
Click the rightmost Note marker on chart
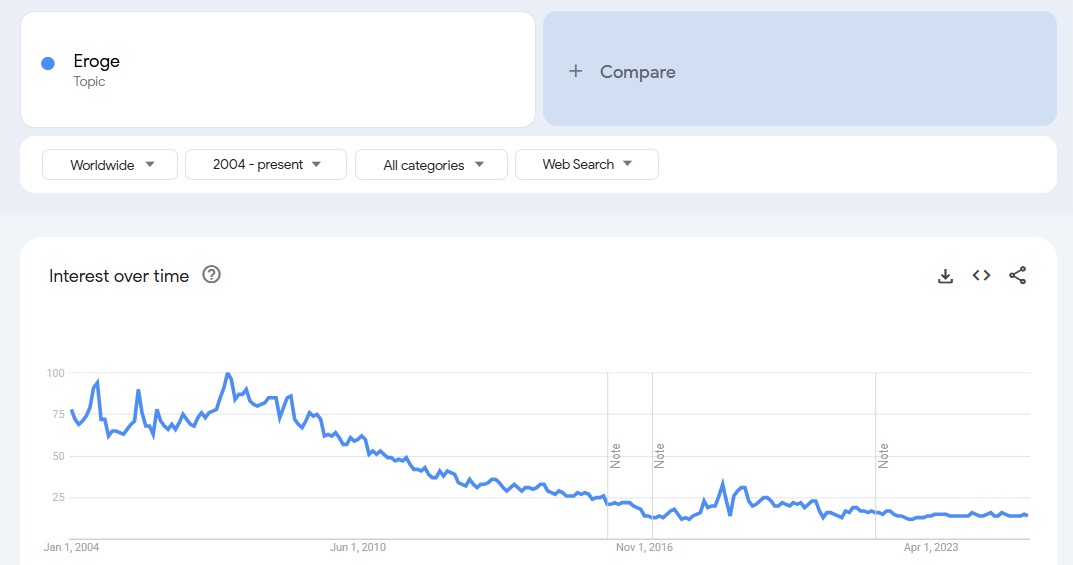point(884,456)
